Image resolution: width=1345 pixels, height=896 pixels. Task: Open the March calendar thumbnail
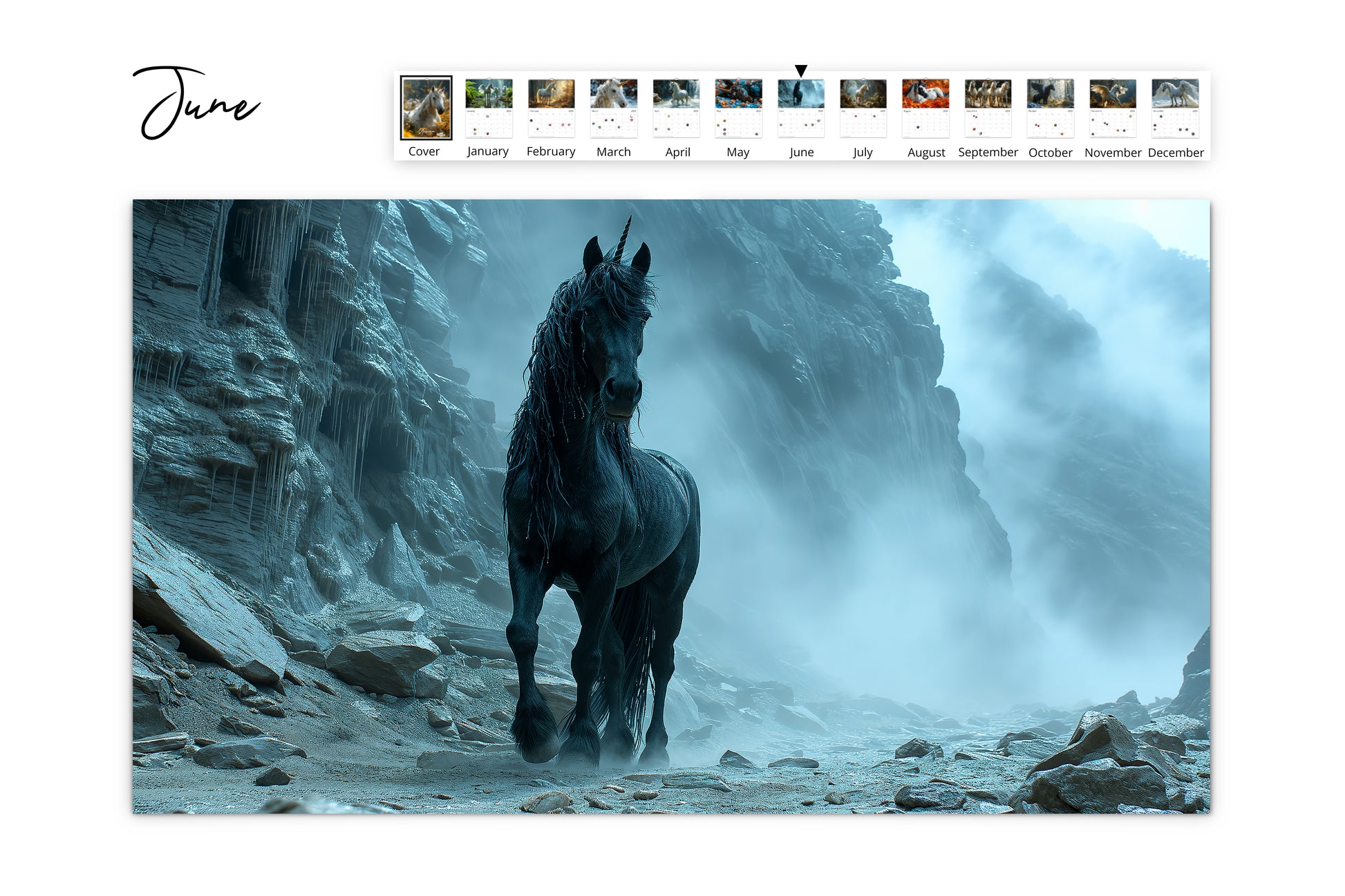pos(614,108)
